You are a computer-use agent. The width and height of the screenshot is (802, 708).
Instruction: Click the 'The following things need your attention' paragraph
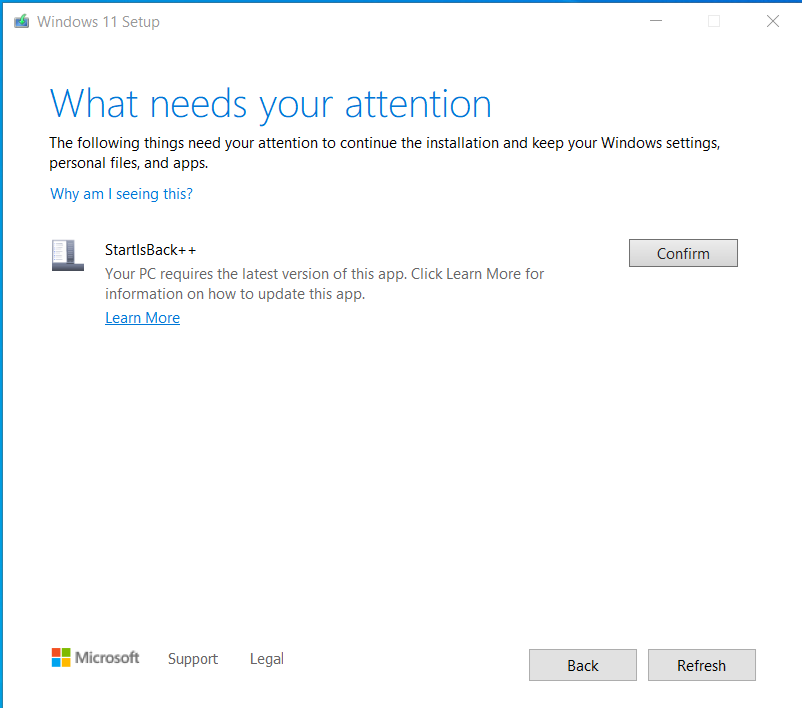point(385,153)
